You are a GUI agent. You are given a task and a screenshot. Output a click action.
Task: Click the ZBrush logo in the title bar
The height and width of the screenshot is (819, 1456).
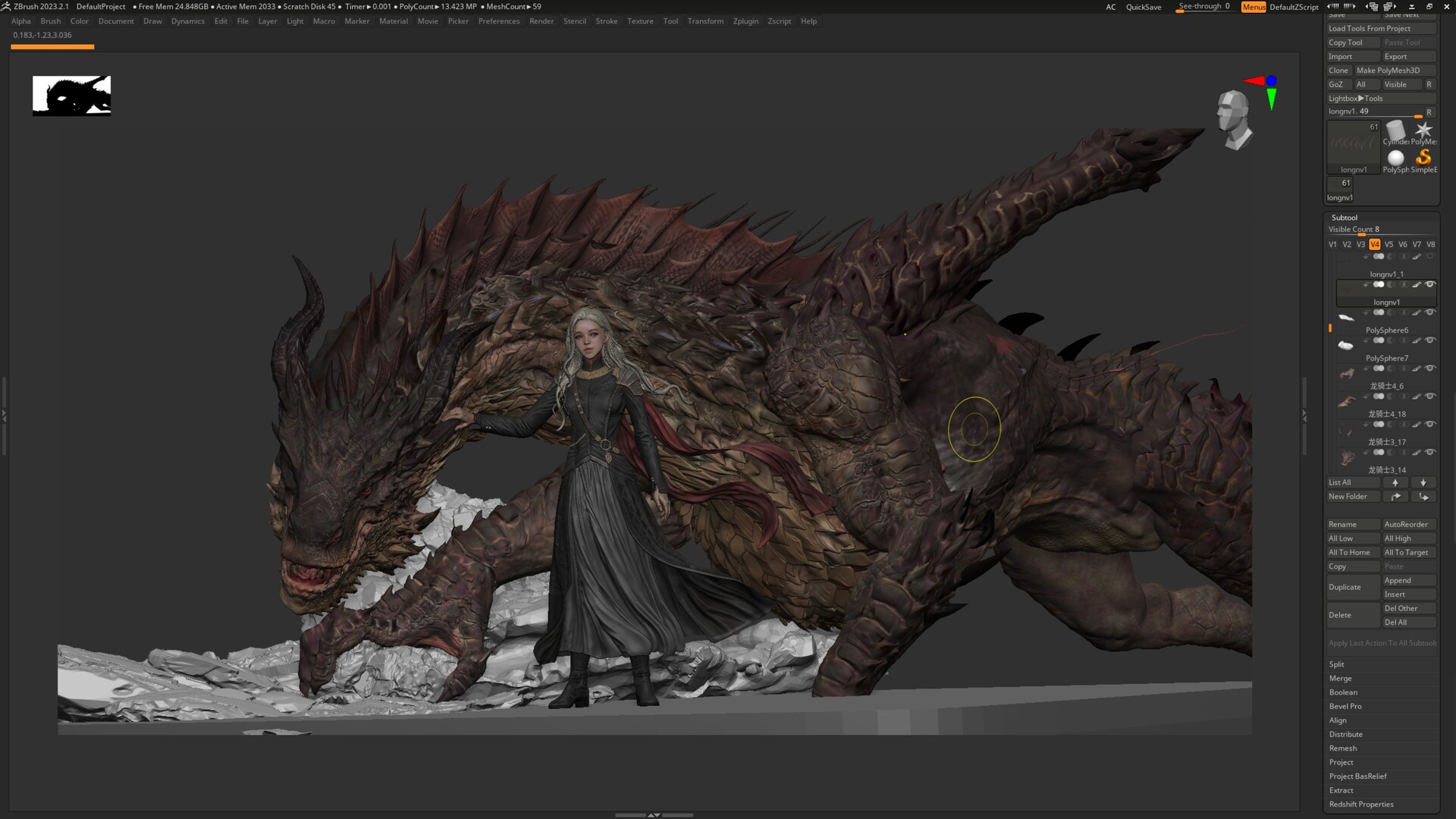point(6,6)
